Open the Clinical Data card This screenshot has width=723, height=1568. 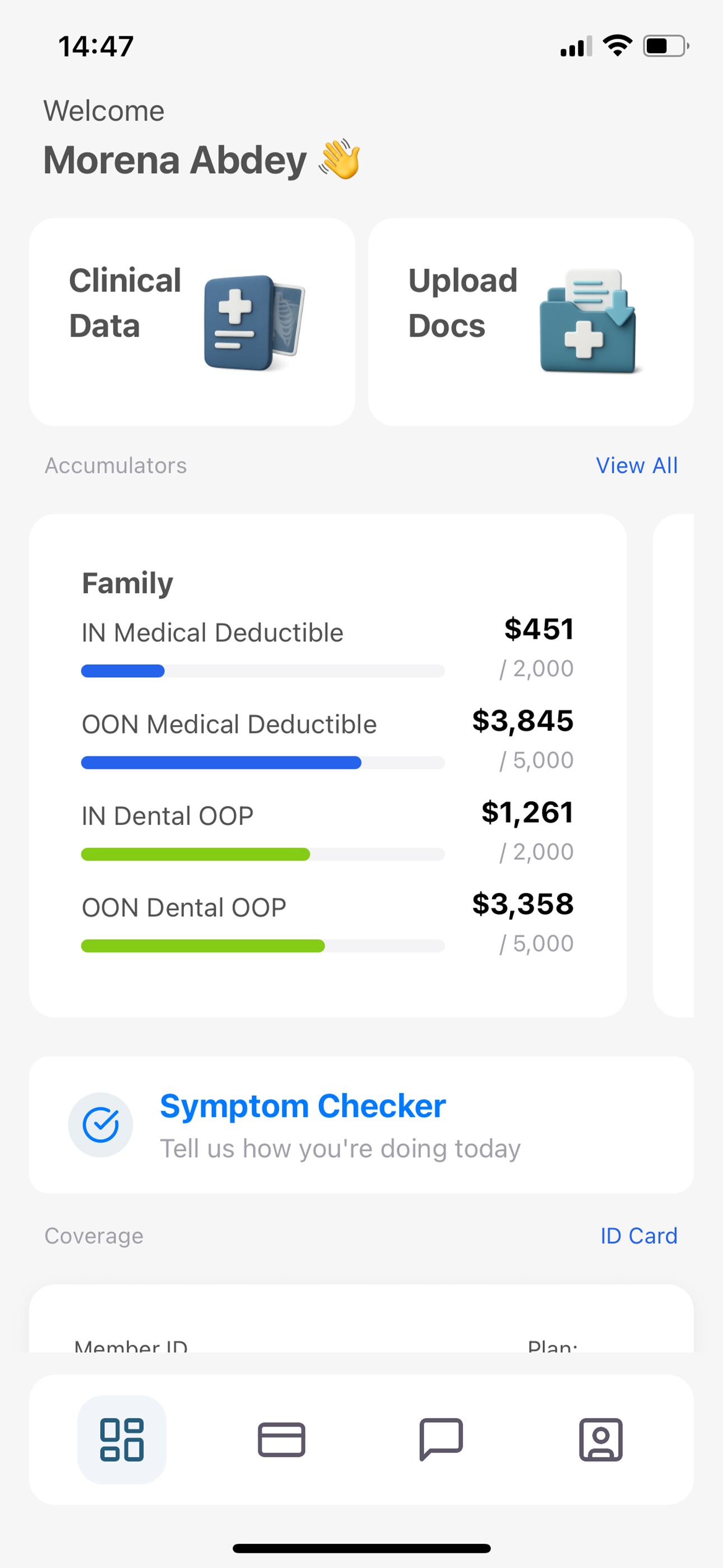coord(192,322)
